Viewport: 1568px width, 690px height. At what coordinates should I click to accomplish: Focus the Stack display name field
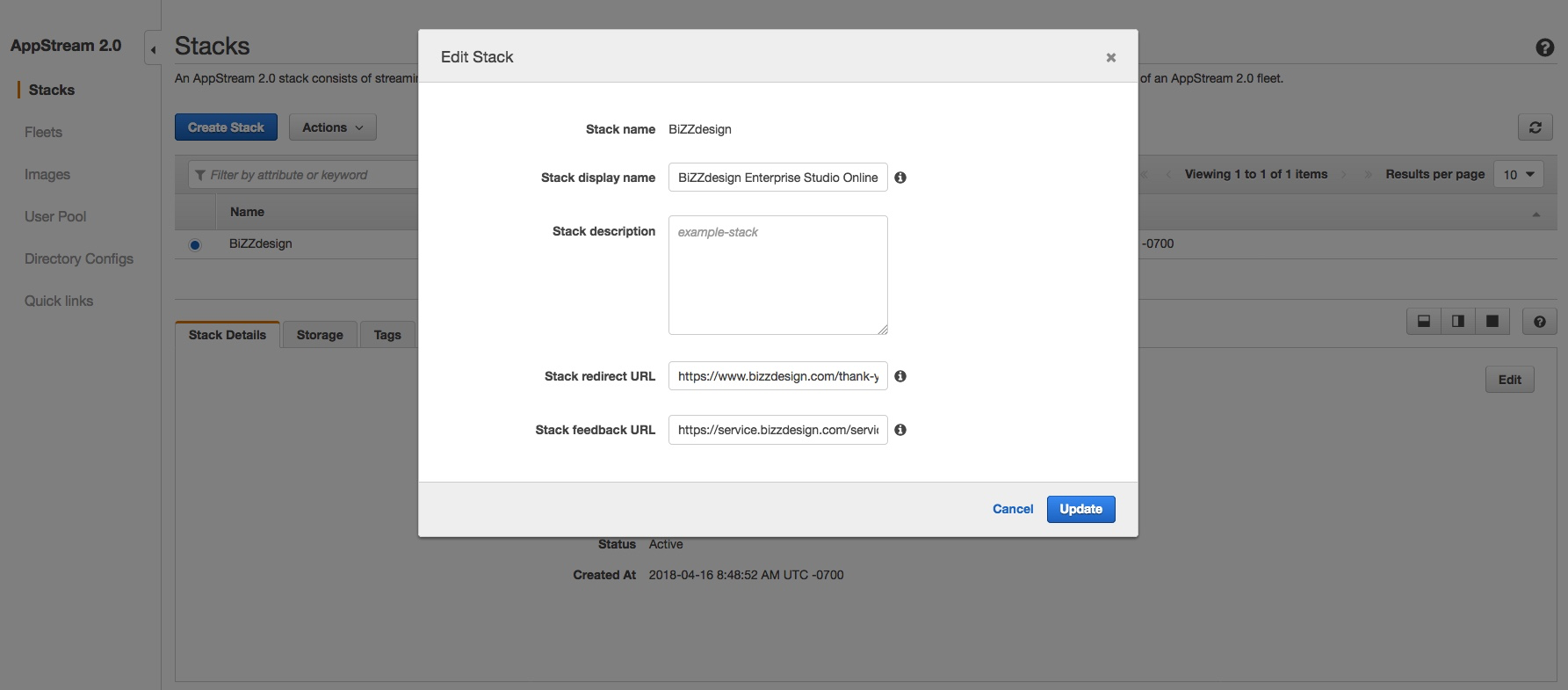tap(778, 178)
